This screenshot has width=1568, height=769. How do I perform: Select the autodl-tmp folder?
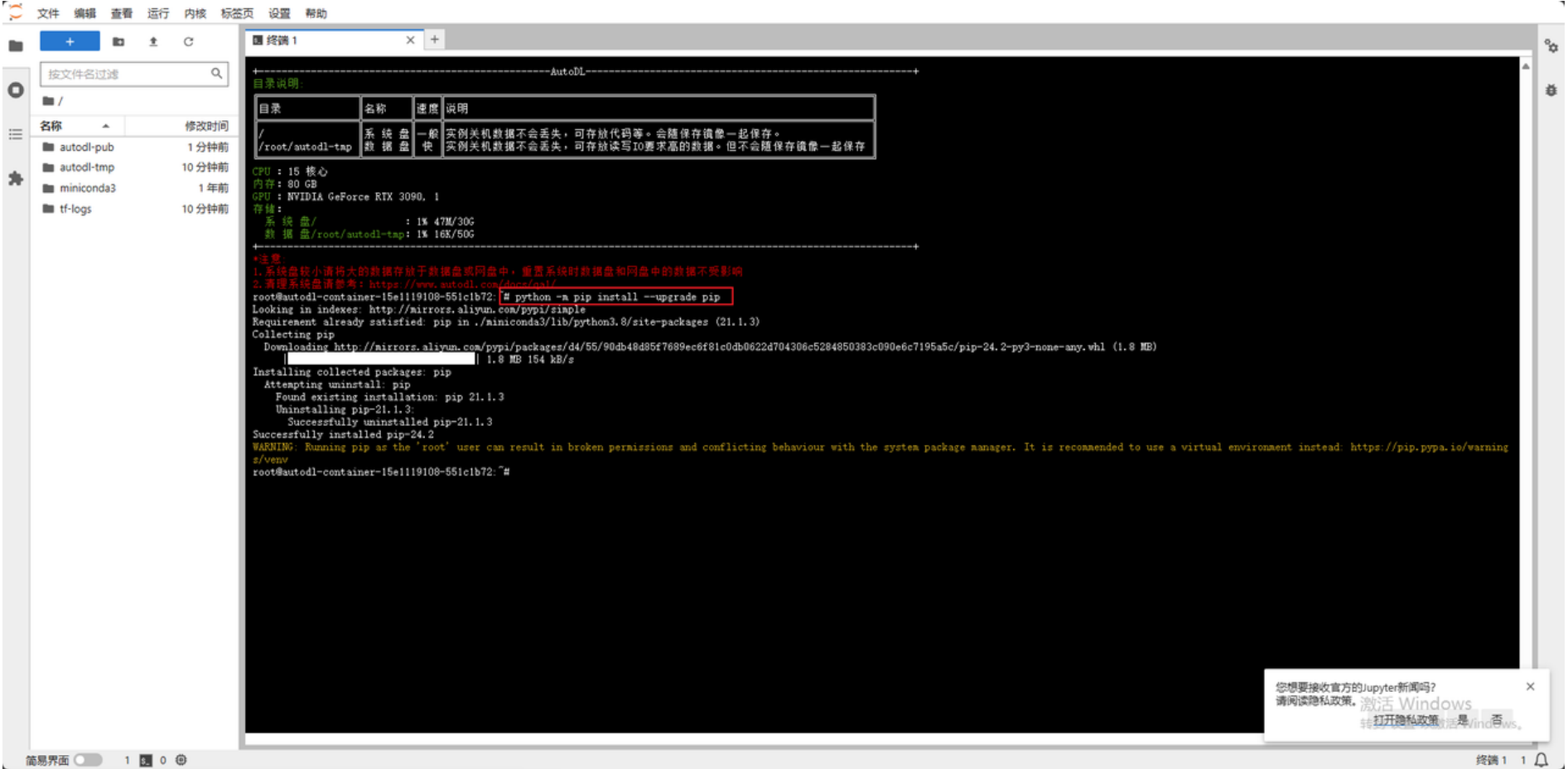pos(136,167)
